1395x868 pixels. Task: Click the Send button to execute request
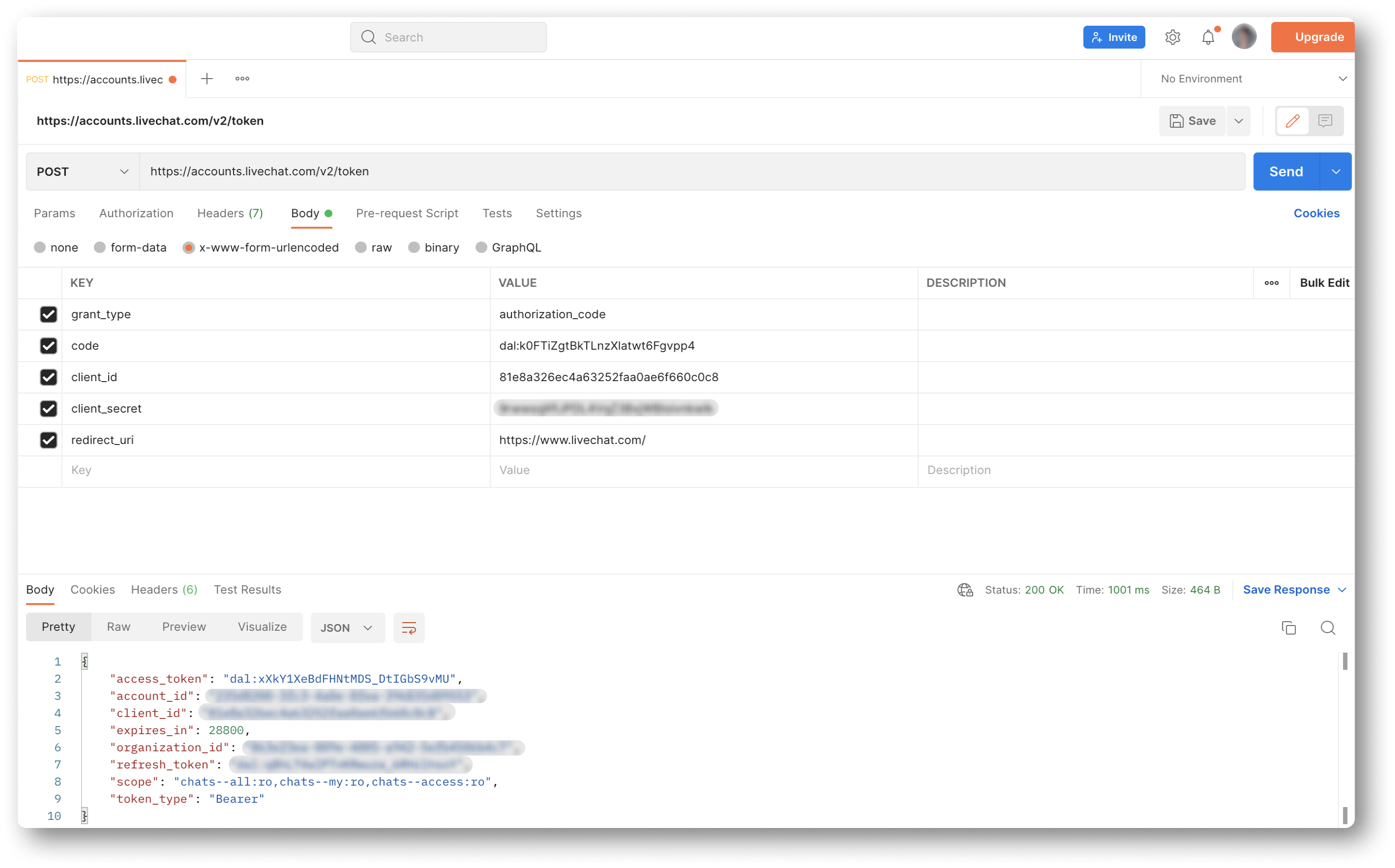click(1286, 171)
